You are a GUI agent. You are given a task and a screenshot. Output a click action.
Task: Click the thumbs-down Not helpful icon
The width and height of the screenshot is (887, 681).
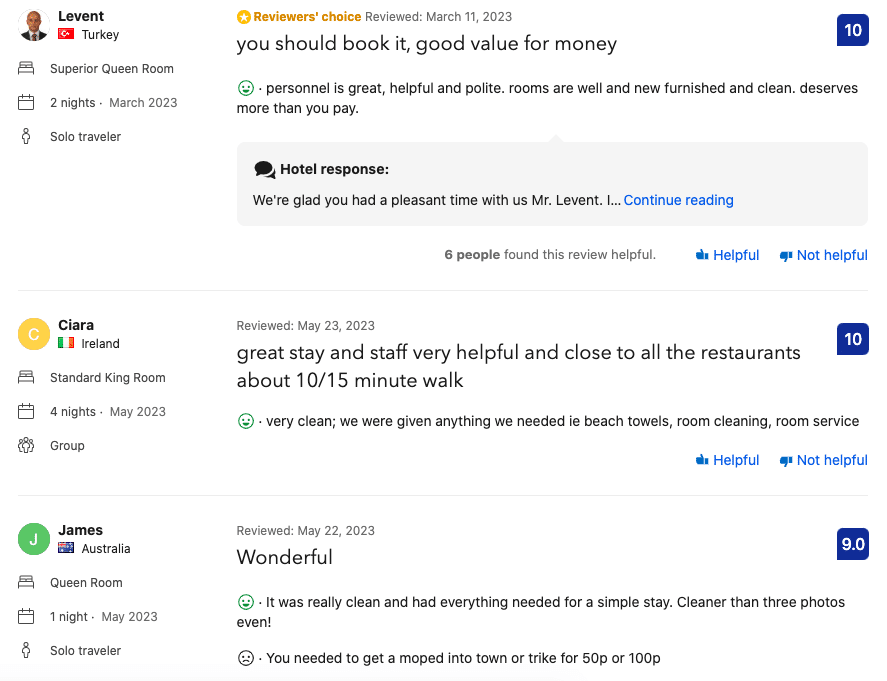(787, 255)
